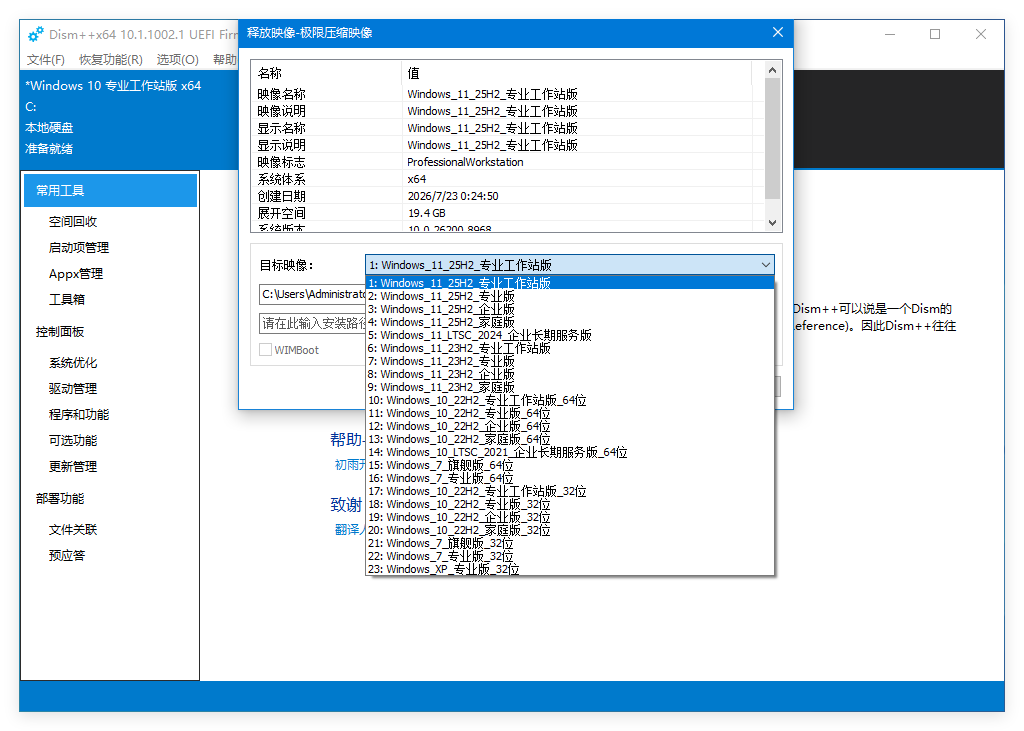The image size is (1024, 731).
Task: Open the 帮助 menu
Action: tap(225, 59)
